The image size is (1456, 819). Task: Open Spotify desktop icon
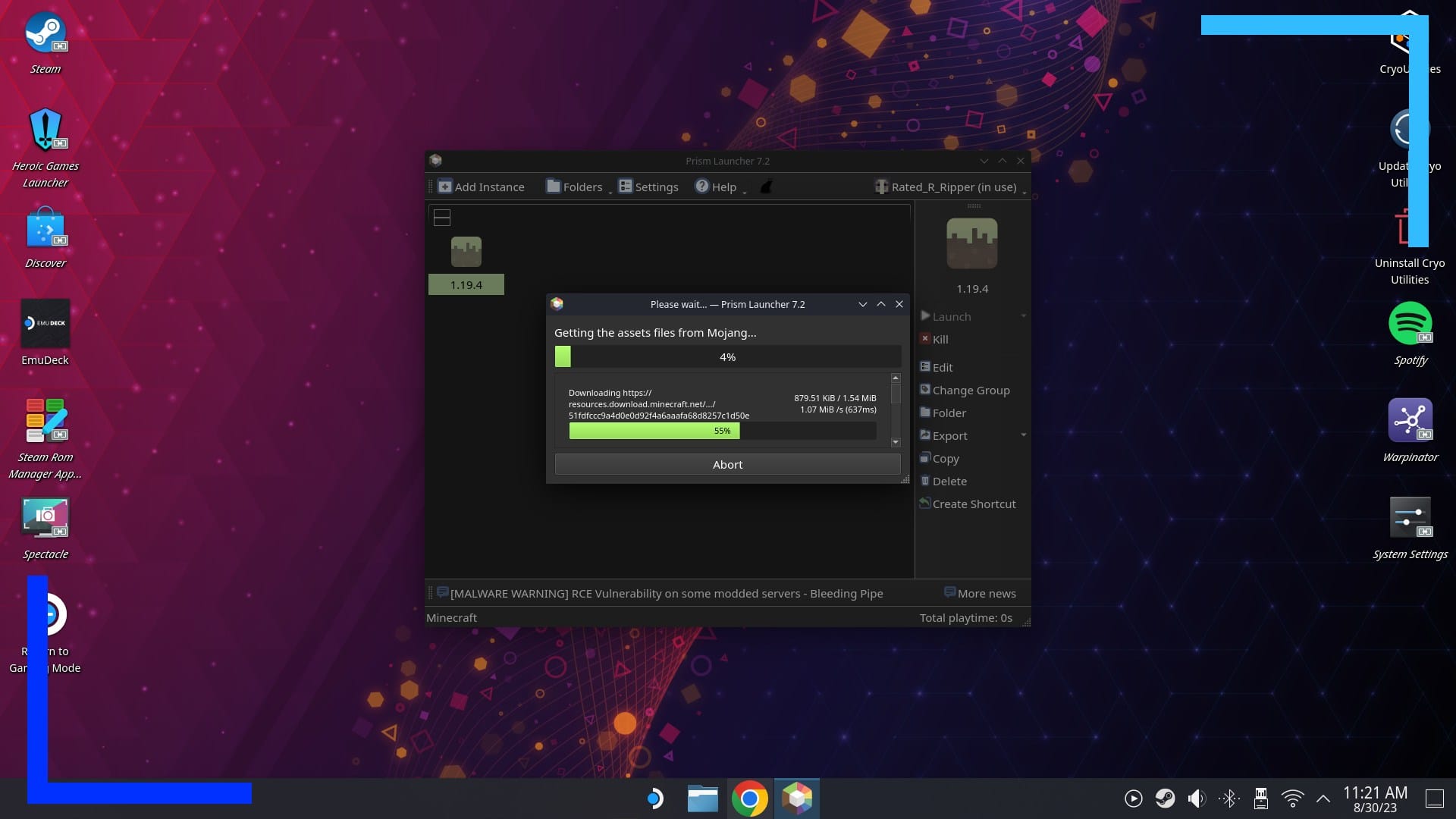1410,324
